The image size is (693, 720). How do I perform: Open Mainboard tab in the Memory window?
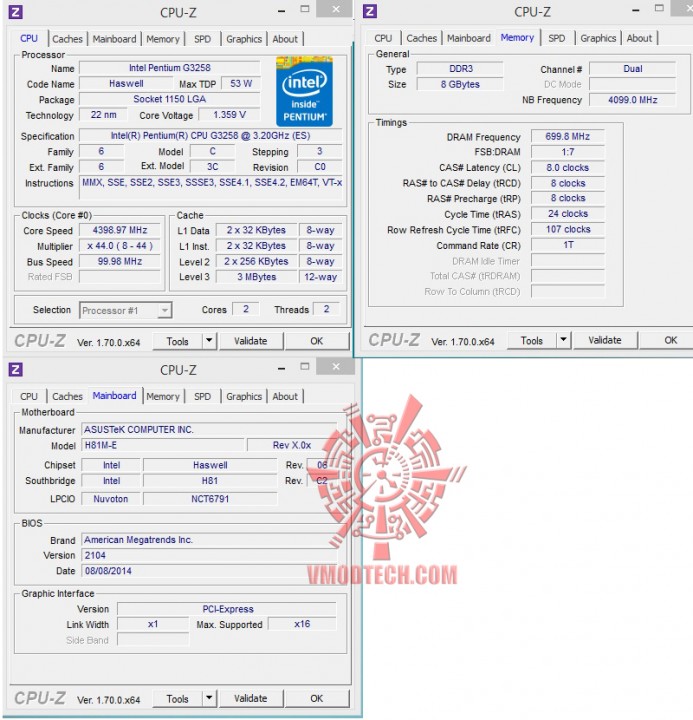click(x=468, y=38)
